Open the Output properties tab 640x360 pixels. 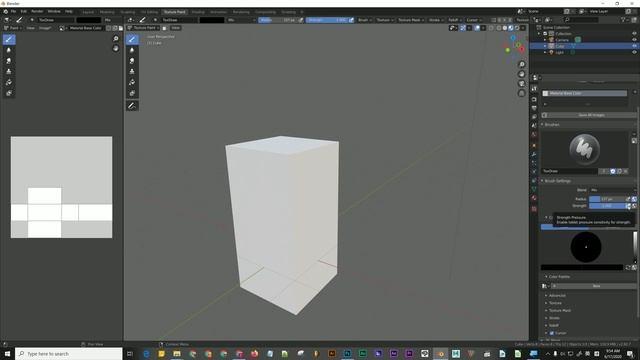534,108
